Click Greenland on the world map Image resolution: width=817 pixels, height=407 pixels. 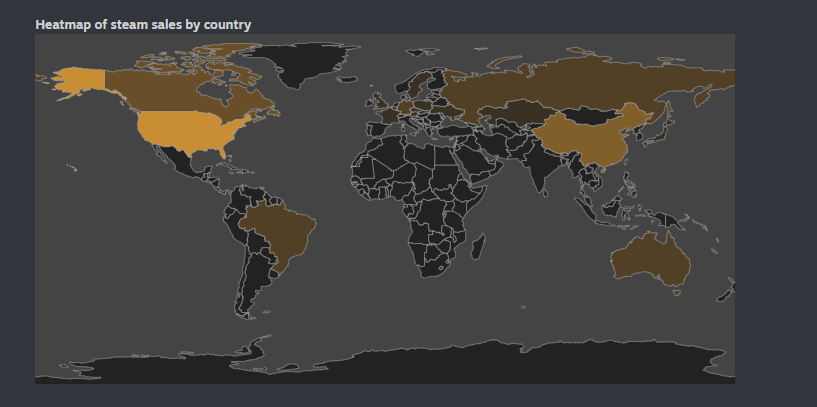click(x=302, y=63)
